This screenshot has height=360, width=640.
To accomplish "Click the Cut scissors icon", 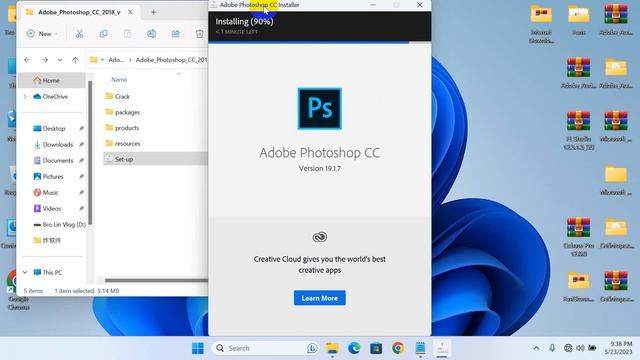I will click(79, 34).
